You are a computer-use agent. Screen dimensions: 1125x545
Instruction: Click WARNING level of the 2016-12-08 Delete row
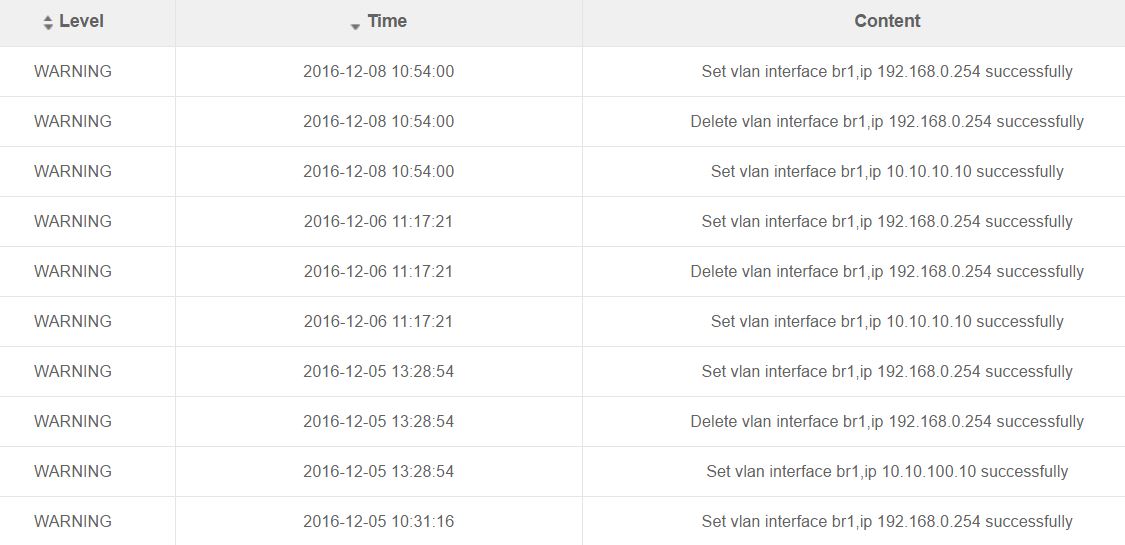tap(73, 122)
